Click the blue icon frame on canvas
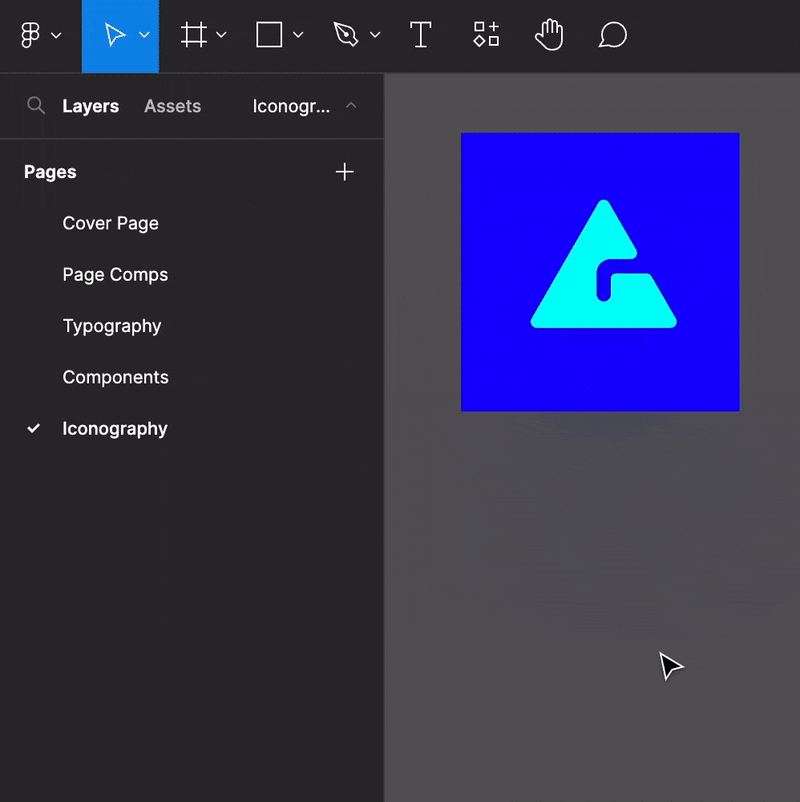Screen dimensions: 800x802 point(600,271)
